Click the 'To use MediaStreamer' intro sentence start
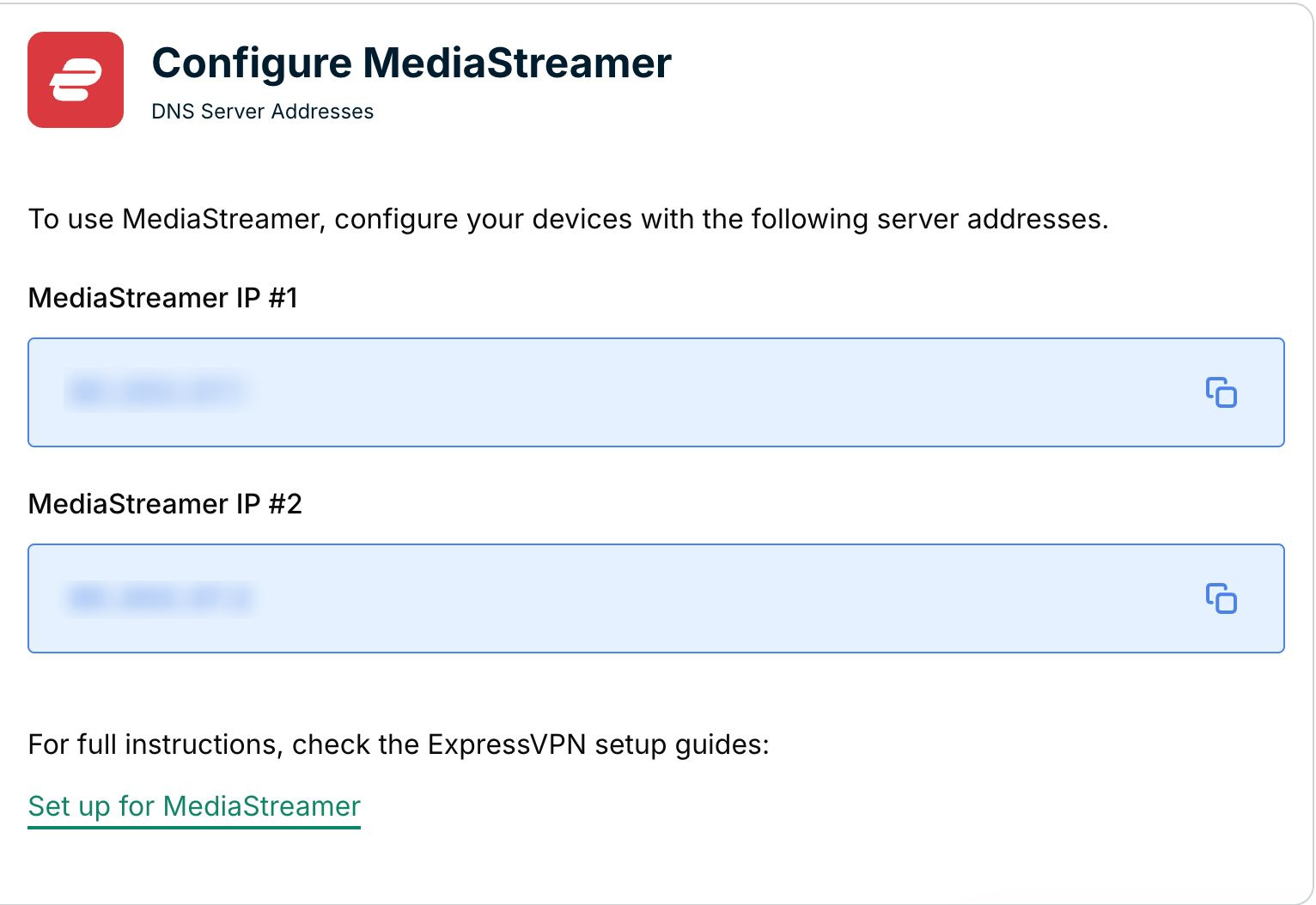This screenshot has width=1316, height=905. click(x=176, y=219)
